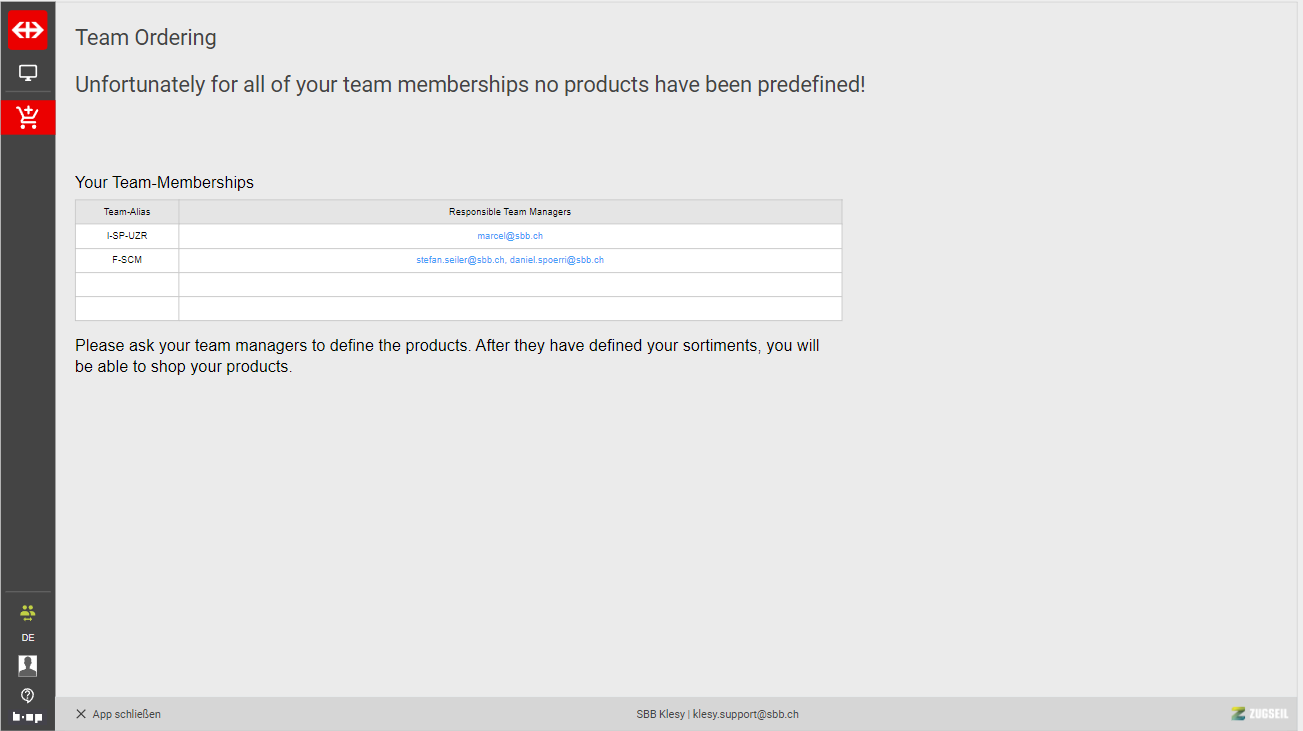Click the SBB logo in the sidebar
This screenshot has width=1303, height=731.
(28, 30)
